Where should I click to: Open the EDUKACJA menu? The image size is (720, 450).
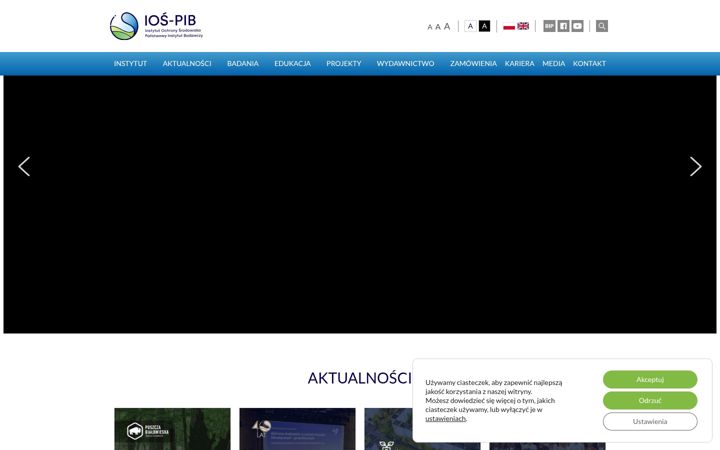(x=292, y=63)
